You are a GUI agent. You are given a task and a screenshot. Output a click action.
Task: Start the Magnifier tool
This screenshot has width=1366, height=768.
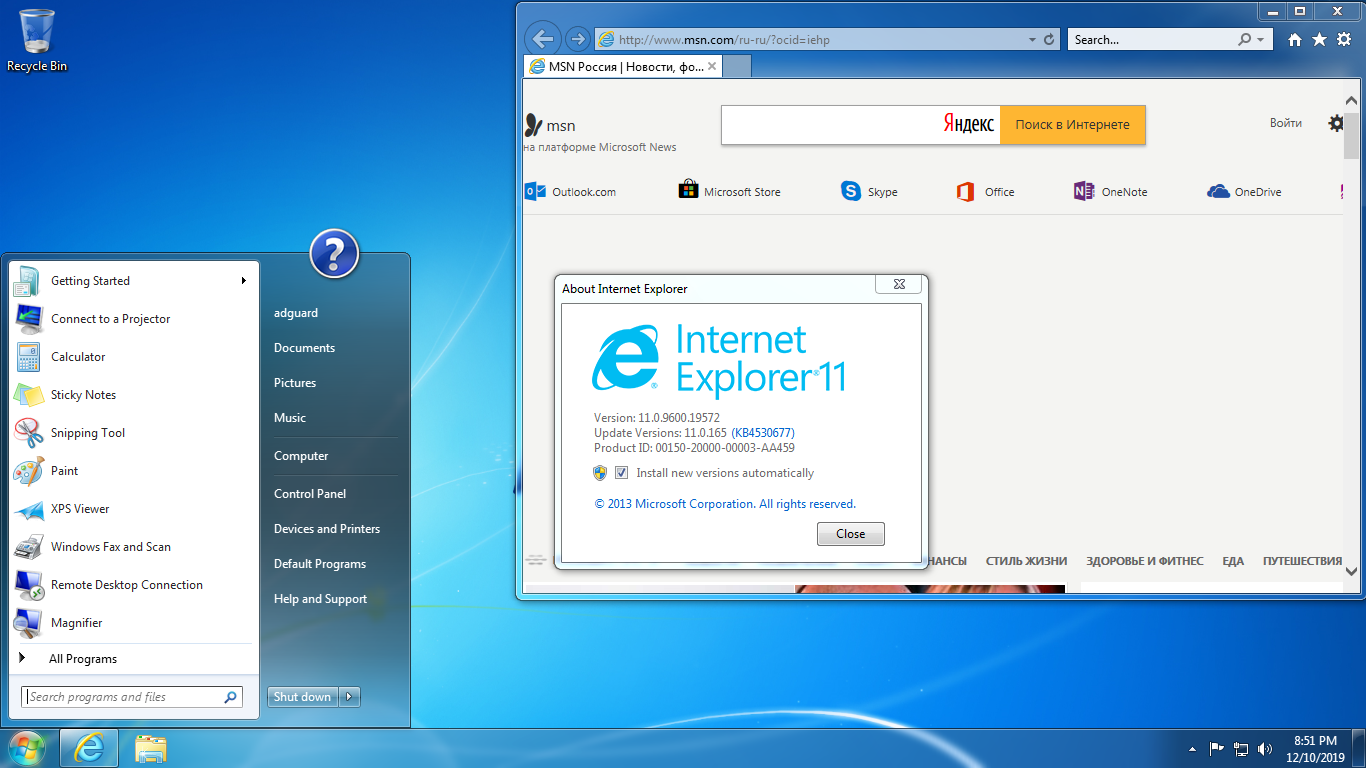click(x=134, y=623)
